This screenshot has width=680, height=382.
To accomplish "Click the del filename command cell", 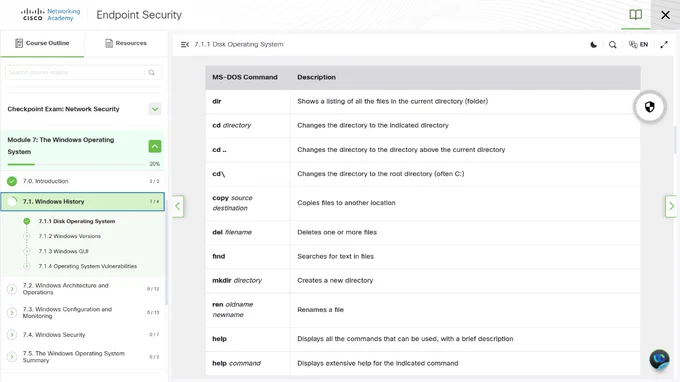I will (x=248, y=232).
